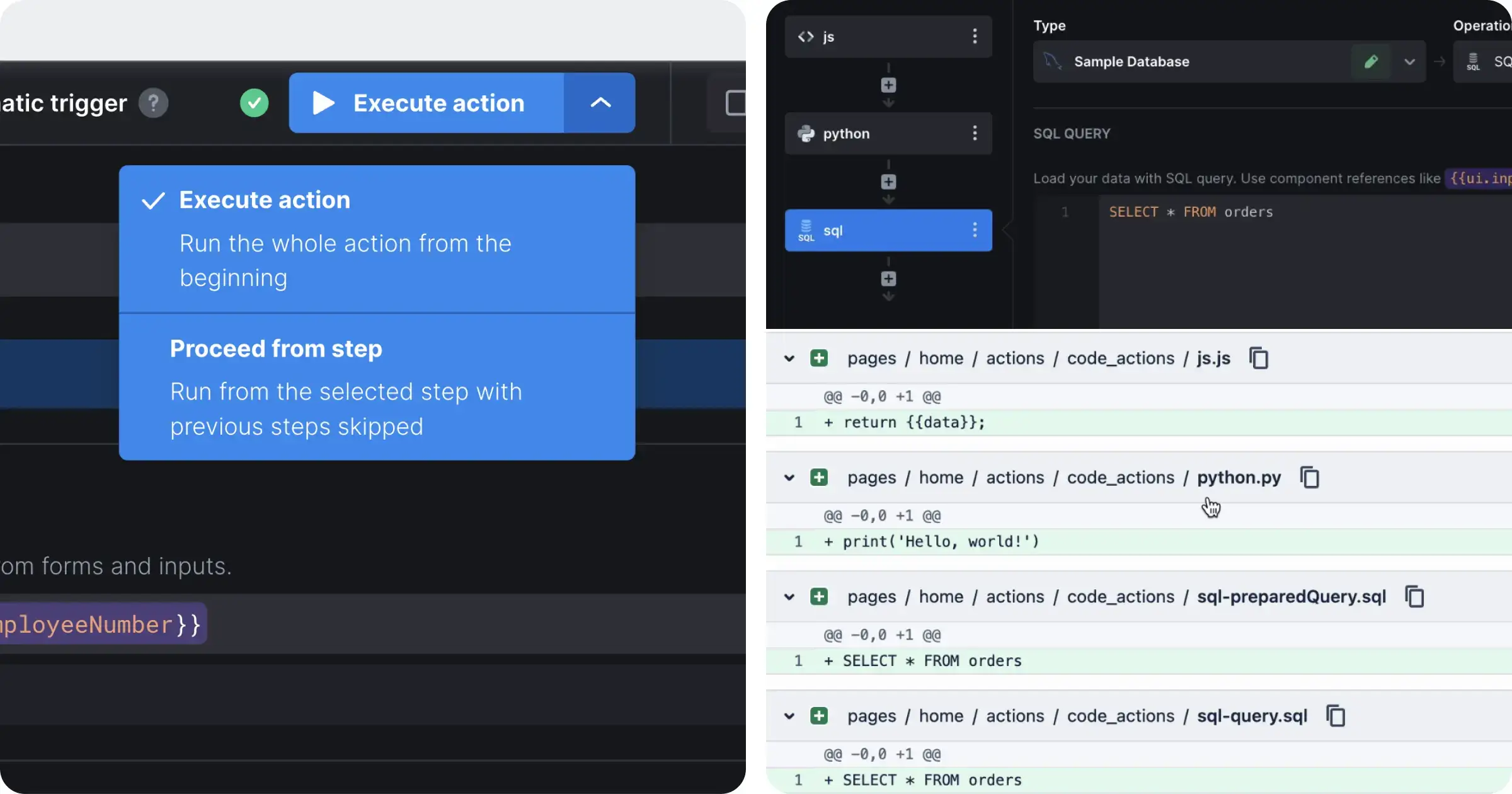Click the python logo icon in step
The width and height of the screenshot is (1512, 794).
tap(806, 134)
